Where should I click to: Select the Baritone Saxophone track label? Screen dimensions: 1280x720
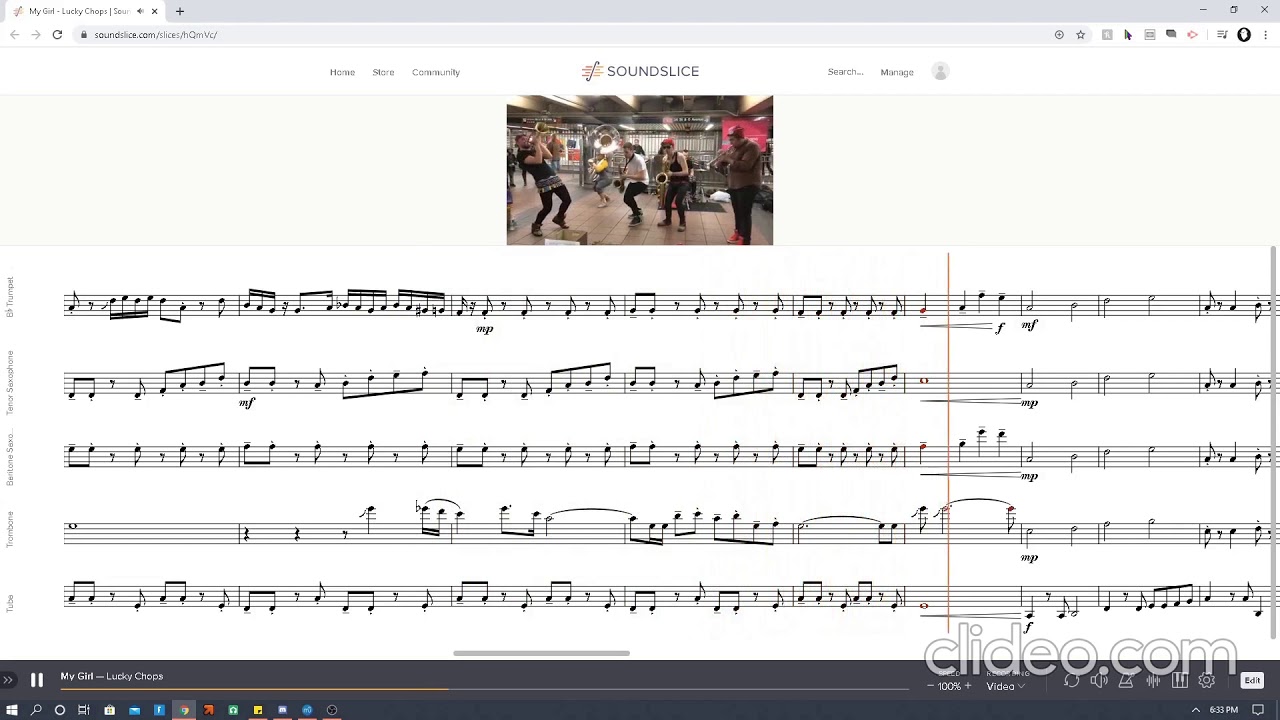(x=10, y=459)
